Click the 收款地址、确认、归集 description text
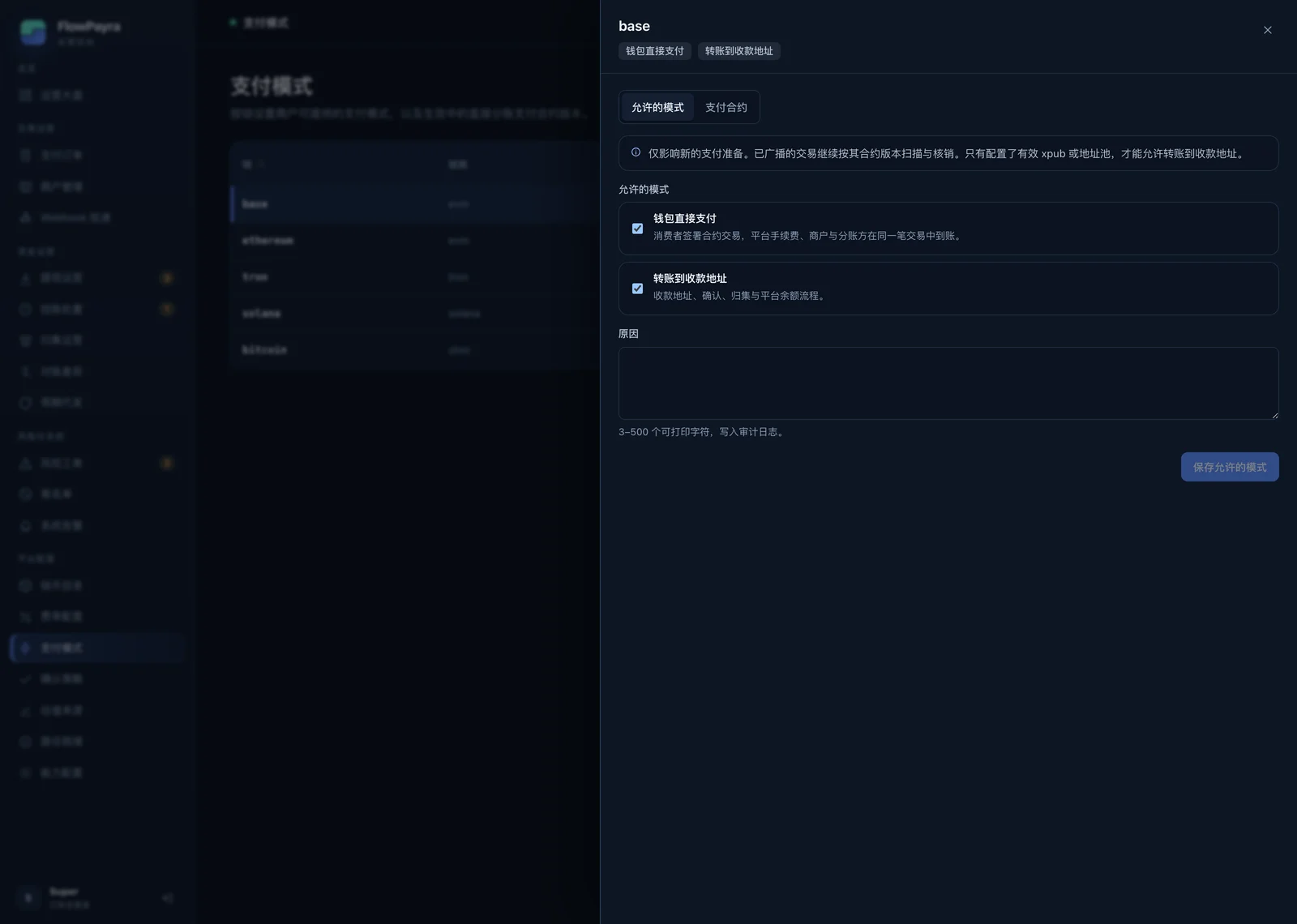Image resolution: width=1297 pixels, height=924 pixels. (x=740, y=296)
